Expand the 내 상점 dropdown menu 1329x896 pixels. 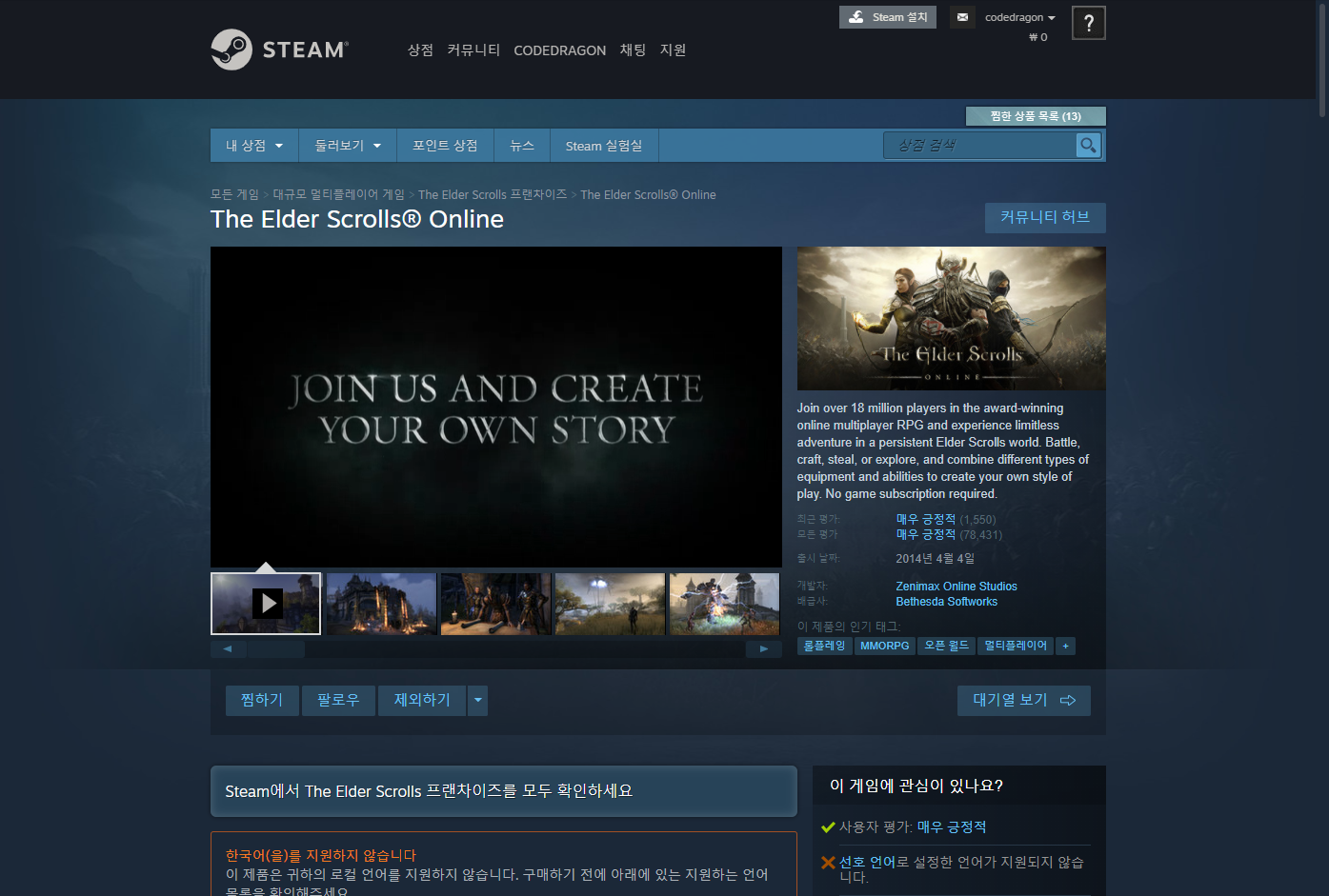coord(254,146)
